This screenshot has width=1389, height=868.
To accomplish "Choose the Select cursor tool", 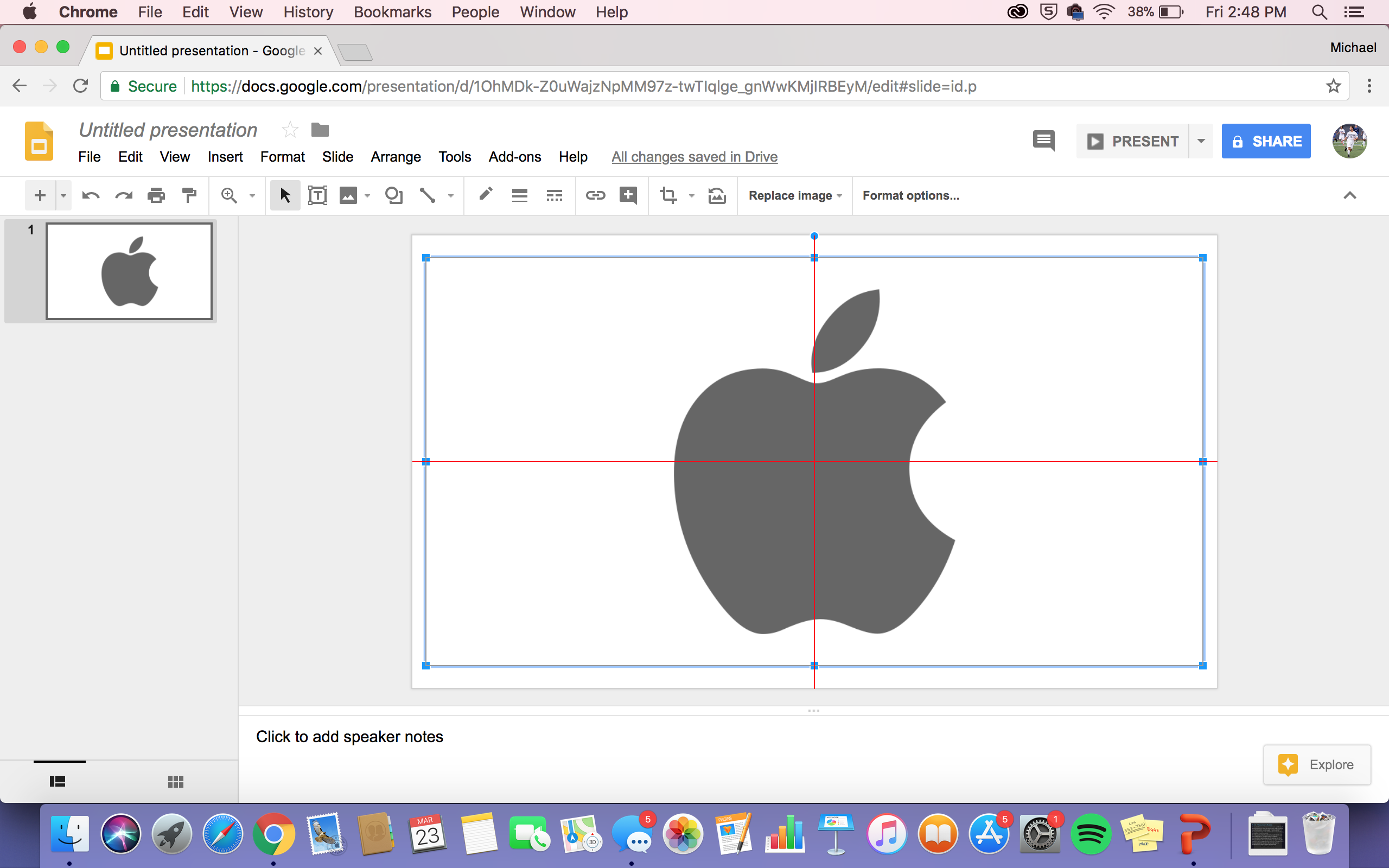I will pyautogui.click(x=285, y=196).
